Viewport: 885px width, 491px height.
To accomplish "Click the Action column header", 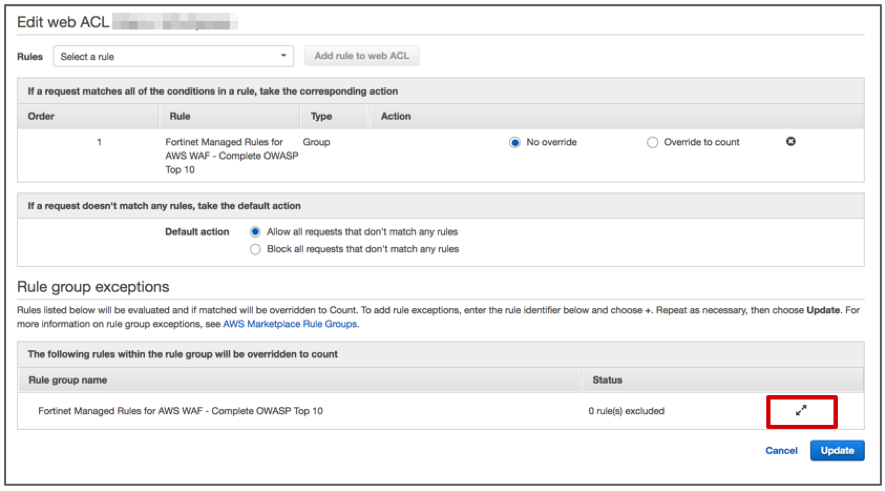I will [395, 116].
